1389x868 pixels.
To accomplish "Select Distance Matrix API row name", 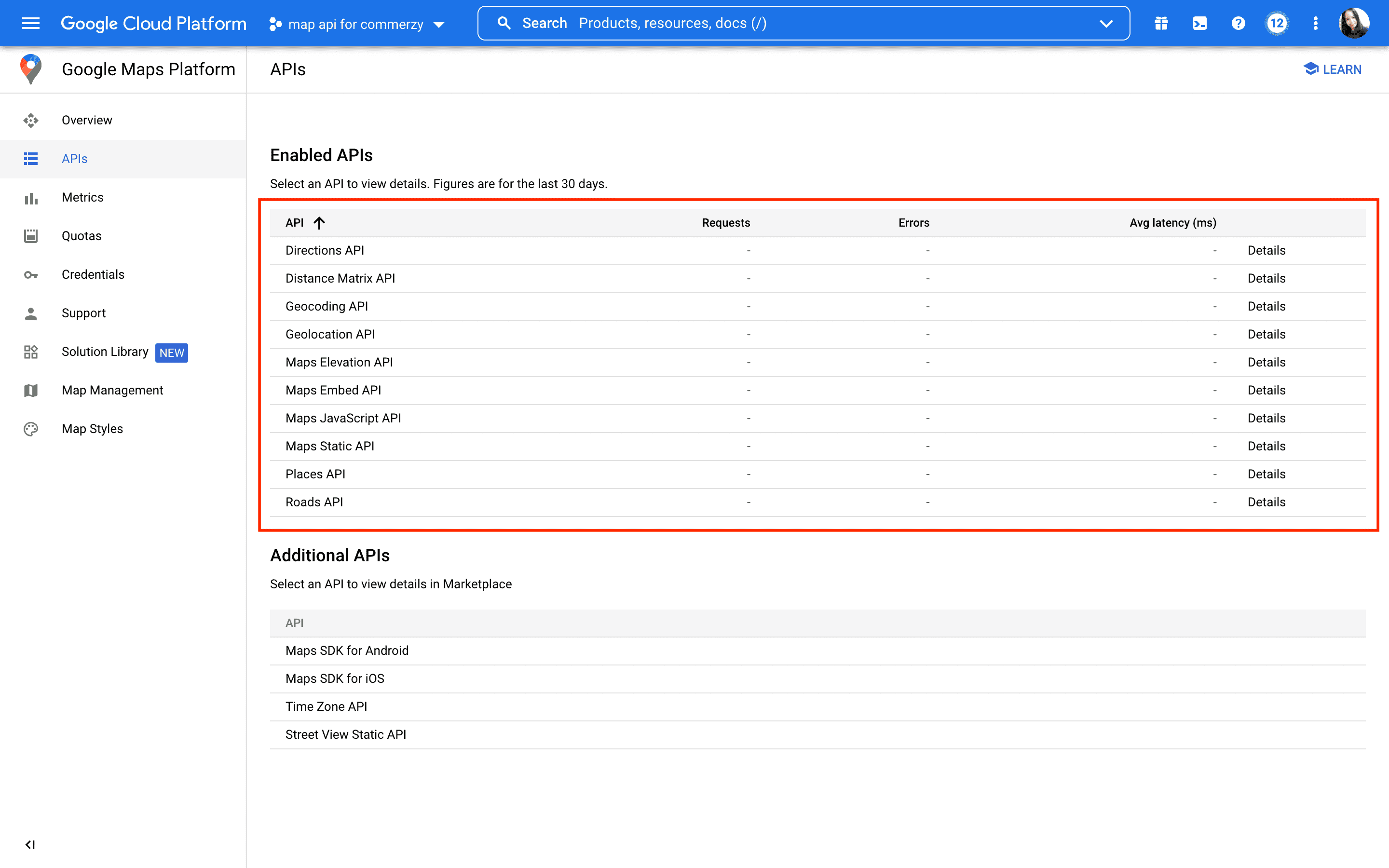I will [340, 278].
